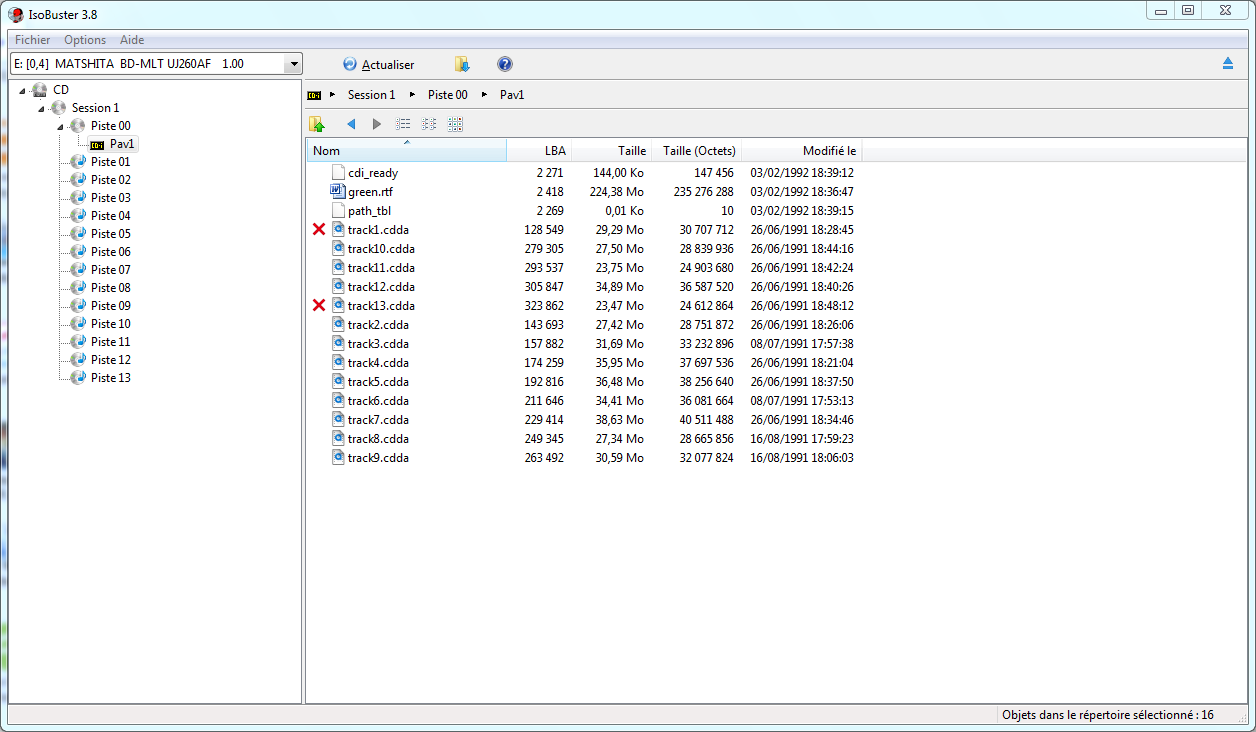
Task: Go up one folder with the green arrow icon
Action: (317, 124)
